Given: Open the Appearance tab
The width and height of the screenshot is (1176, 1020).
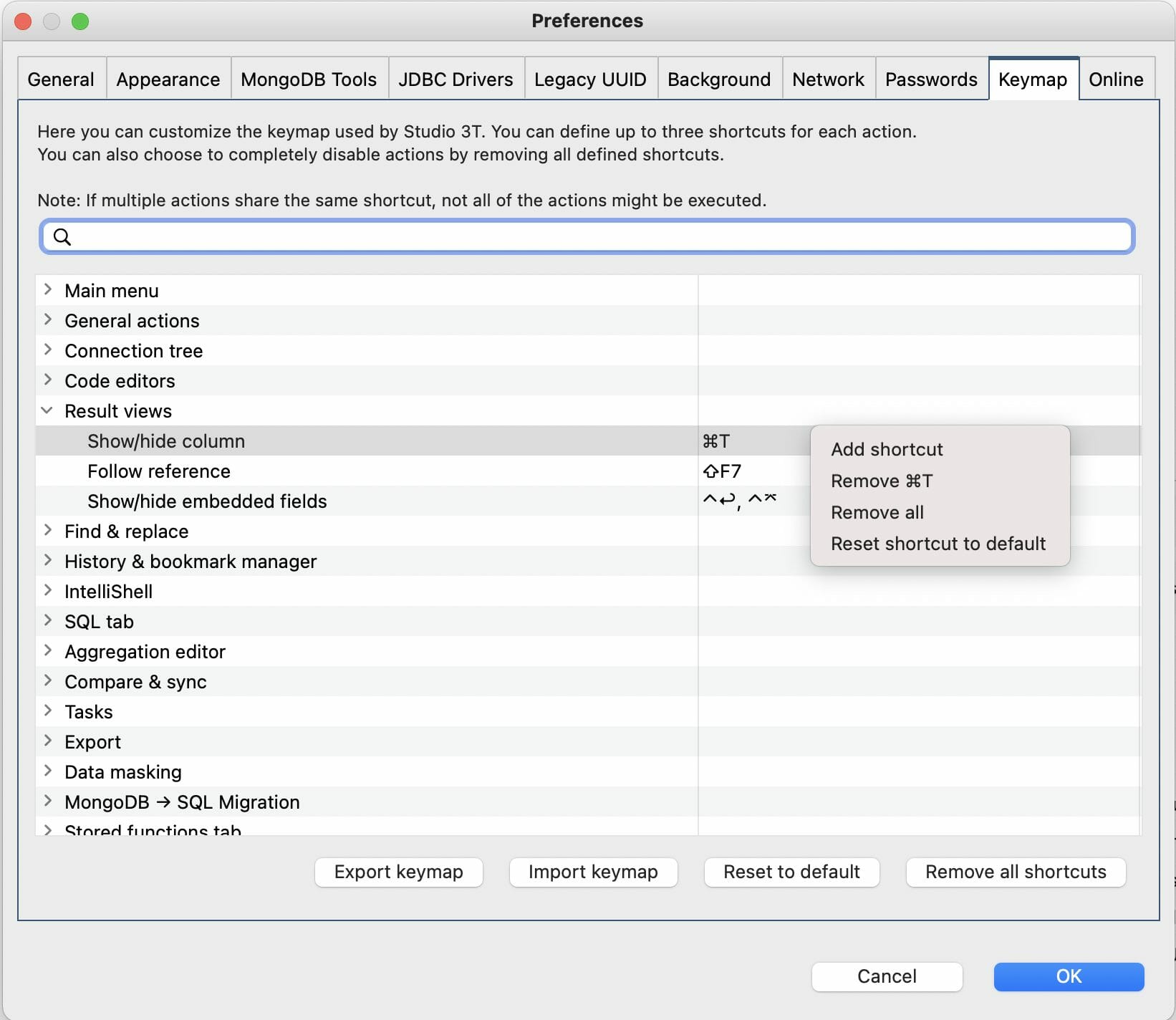Looking at the screenshot, I should [168, 79].
